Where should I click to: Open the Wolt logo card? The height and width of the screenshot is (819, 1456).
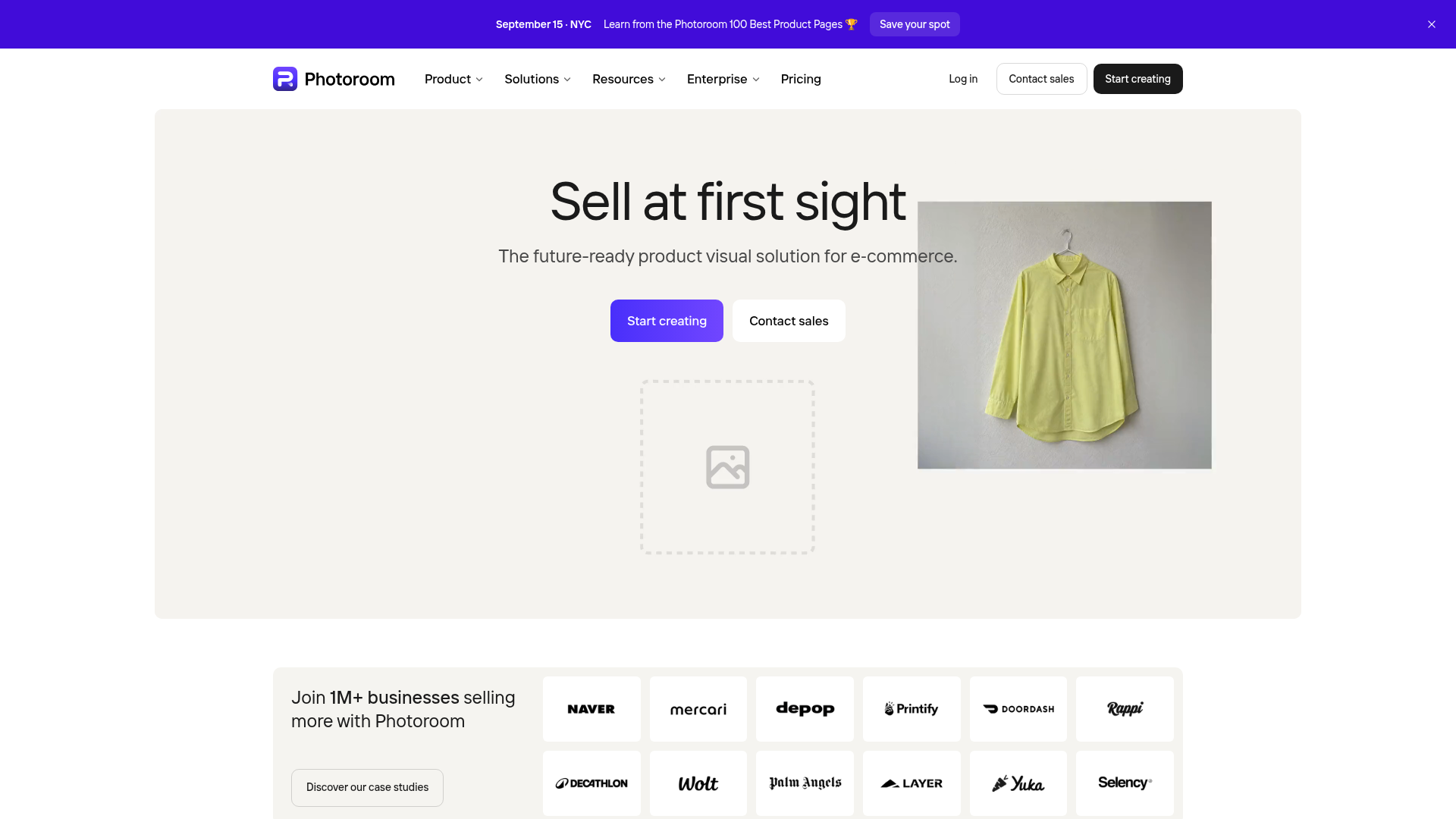coord(698,783)
